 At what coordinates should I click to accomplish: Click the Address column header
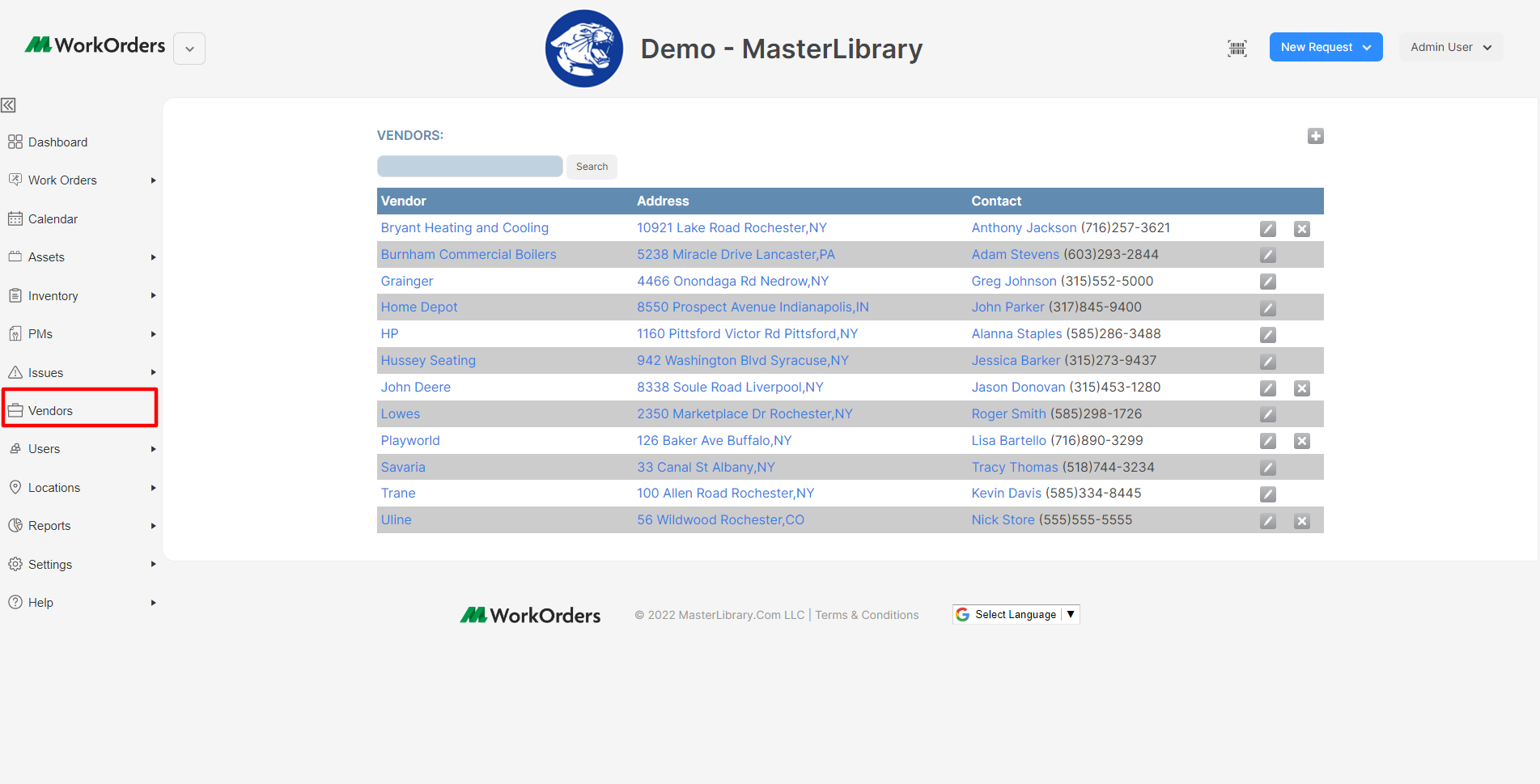point(663,201)
